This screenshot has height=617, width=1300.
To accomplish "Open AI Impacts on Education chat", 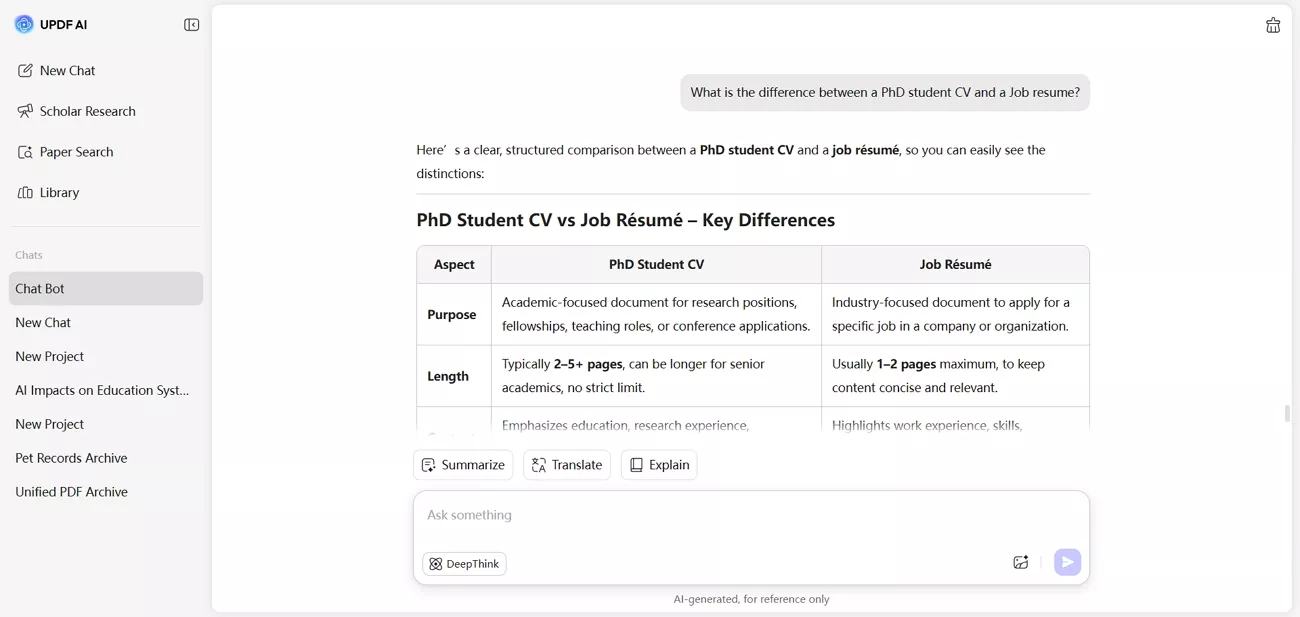I will [x=102, y=390].
